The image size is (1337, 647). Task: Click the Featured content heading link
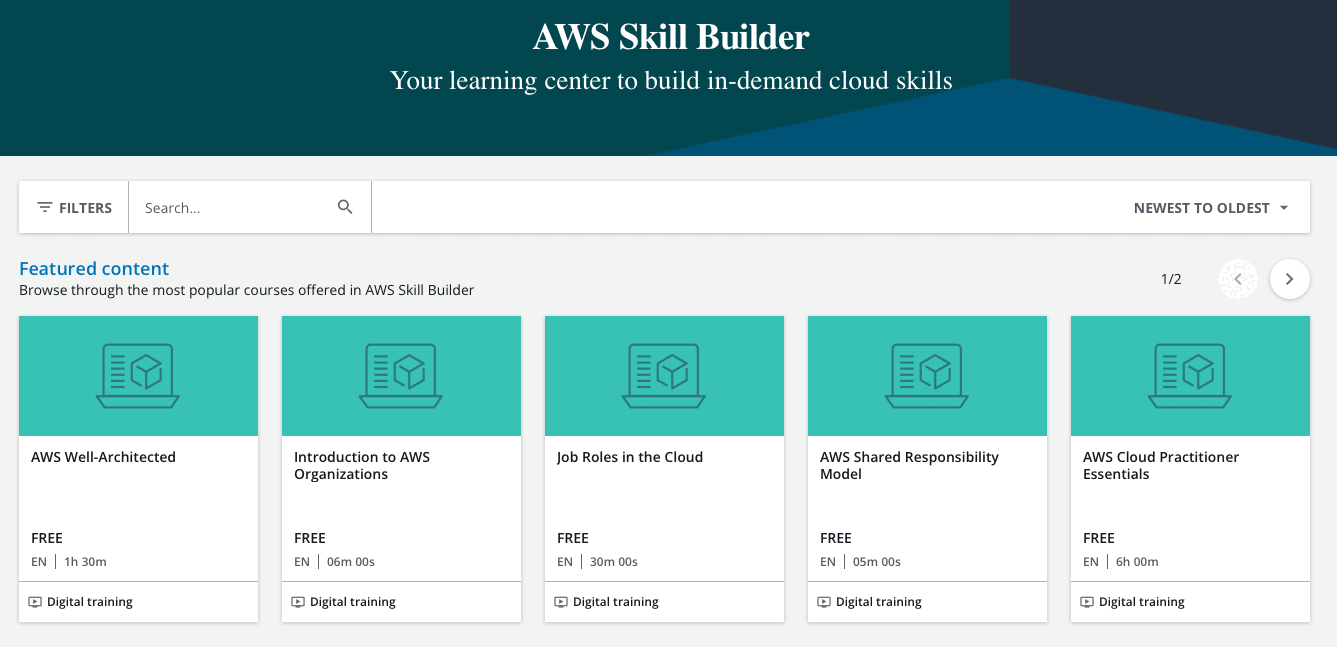coord(93,268)
